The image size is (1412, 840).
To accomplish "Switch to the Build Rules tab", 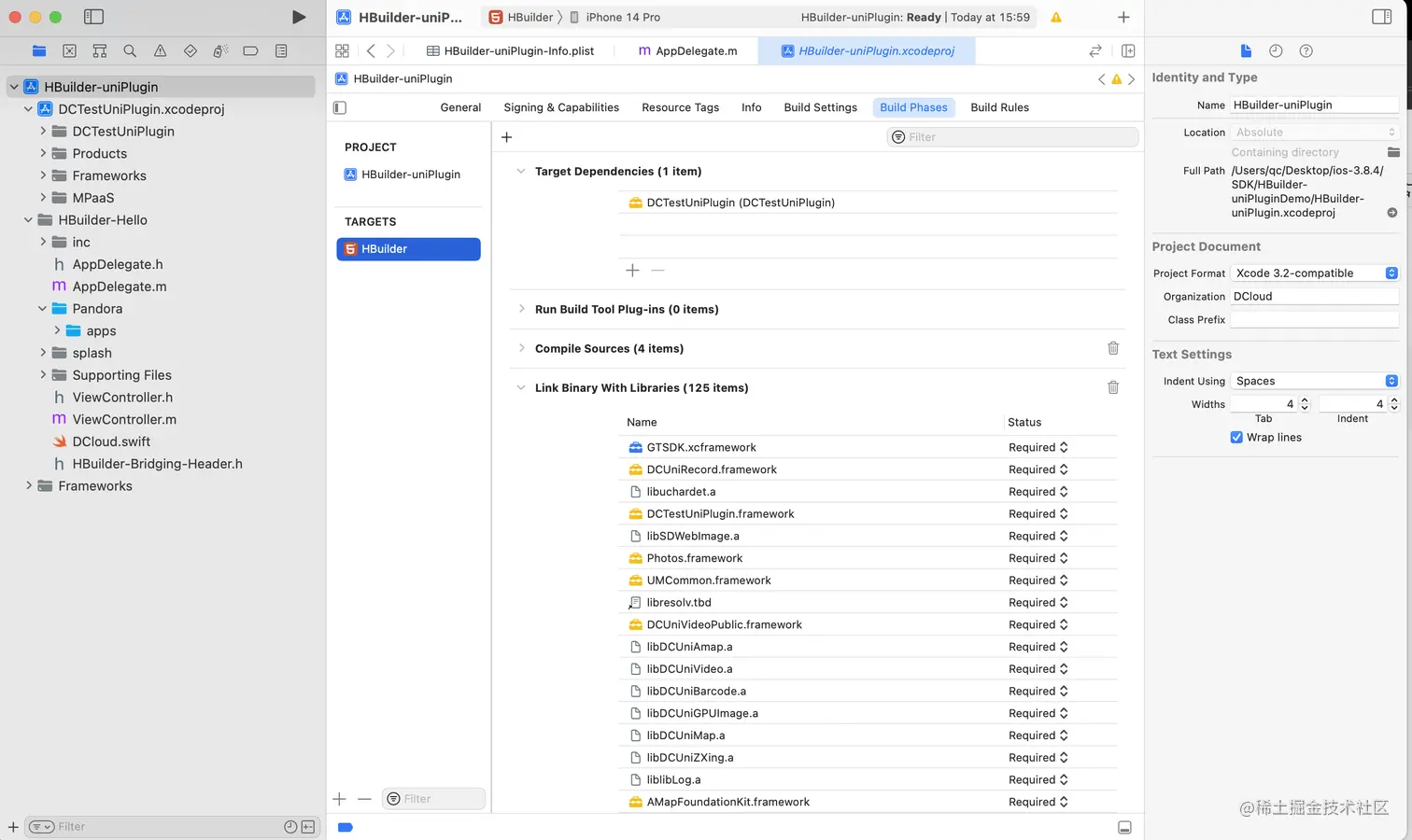I will (x=999, y=107).
